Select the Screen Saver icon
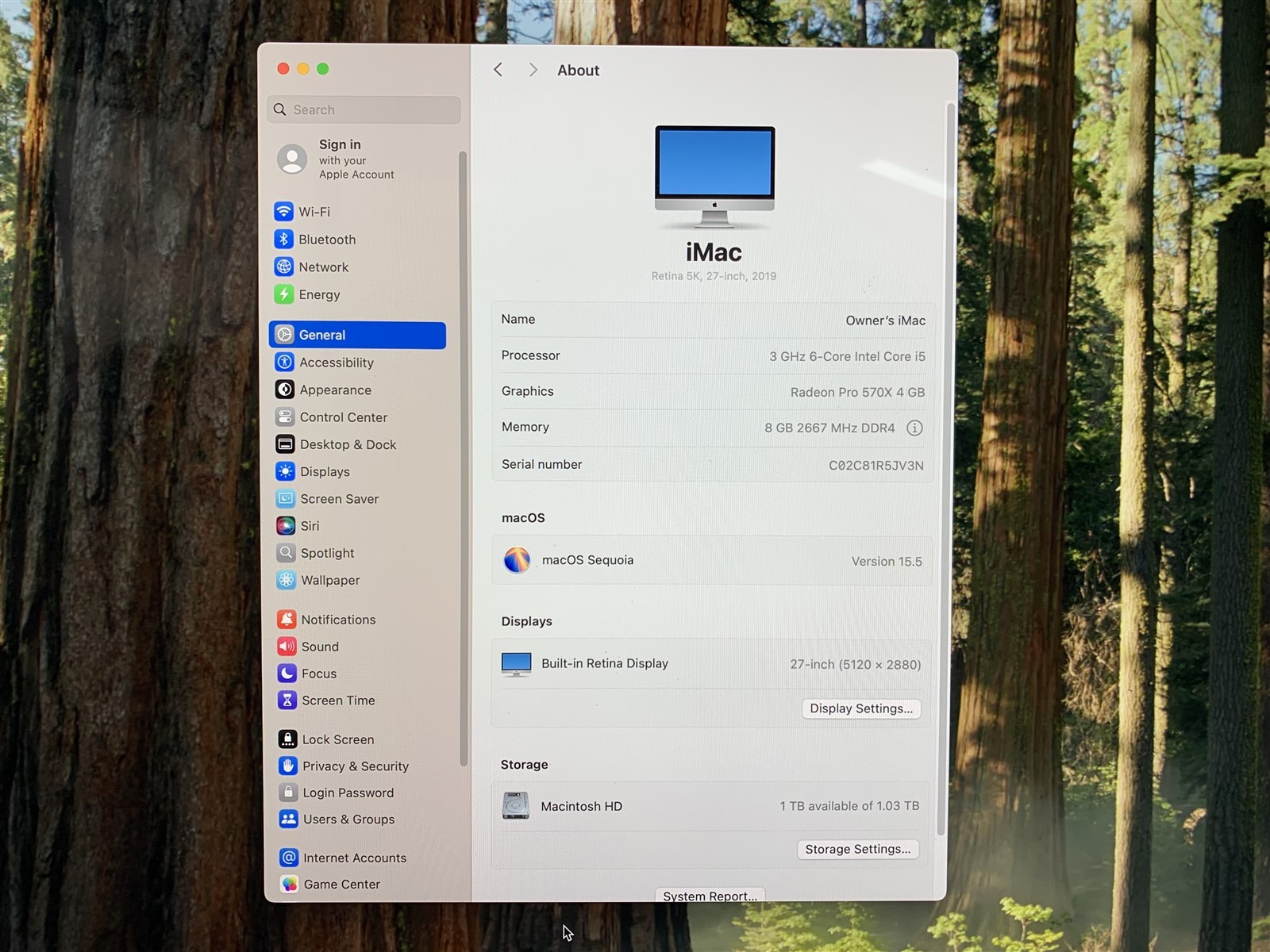 click(x=286, y=499)
